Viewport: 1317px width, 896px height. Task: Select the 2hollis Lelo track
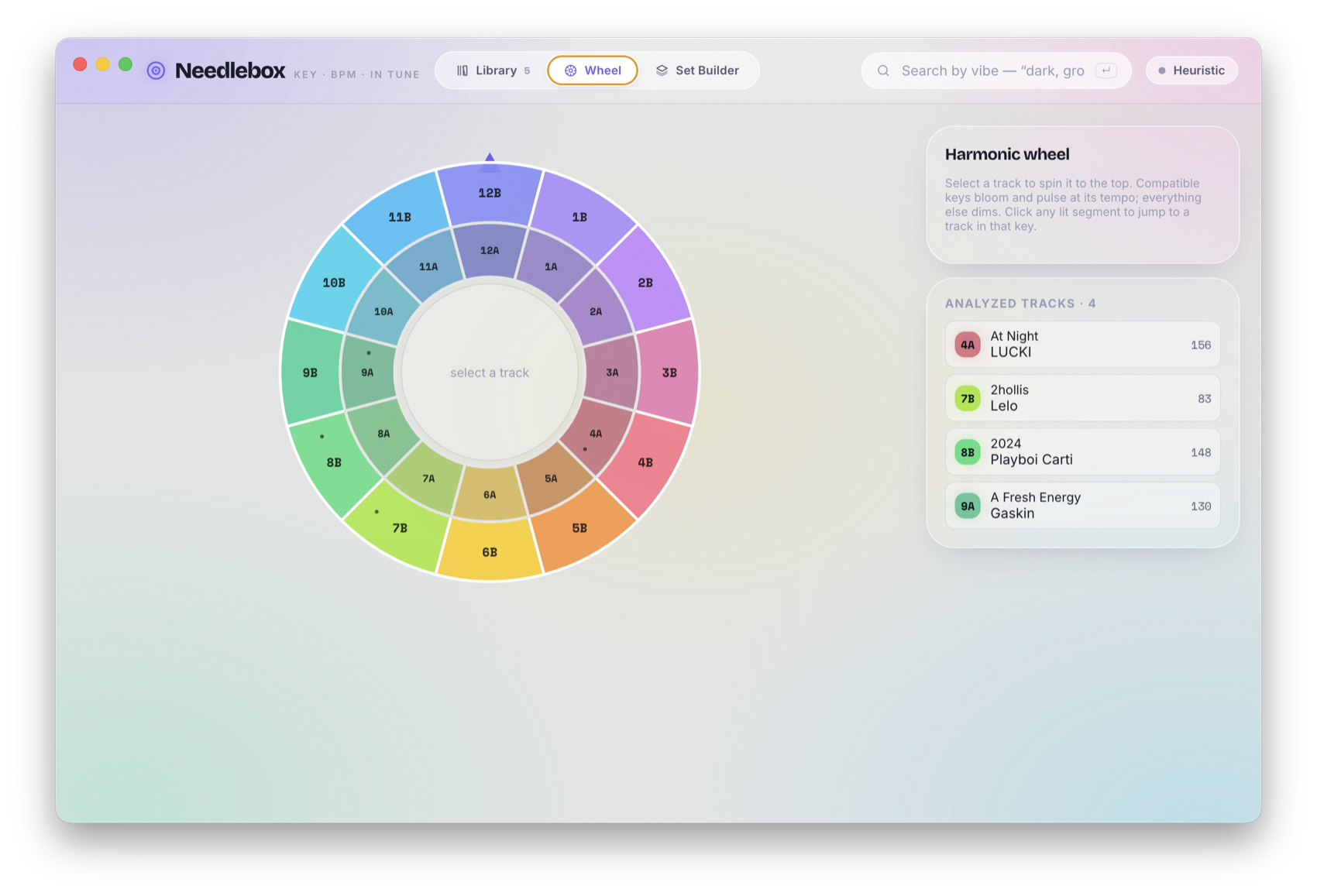tap(1083, 398)
